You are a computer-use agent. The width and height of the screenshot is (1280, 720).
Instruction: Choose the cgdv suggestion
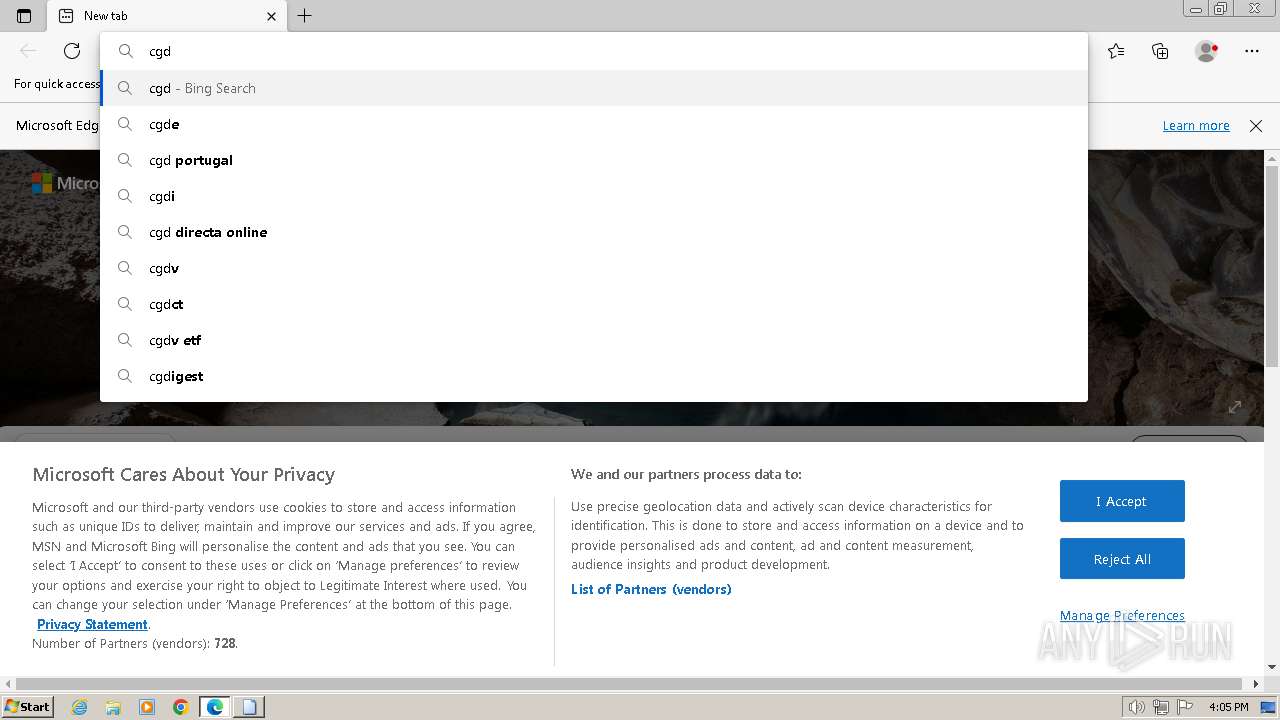tap(594, 268)
